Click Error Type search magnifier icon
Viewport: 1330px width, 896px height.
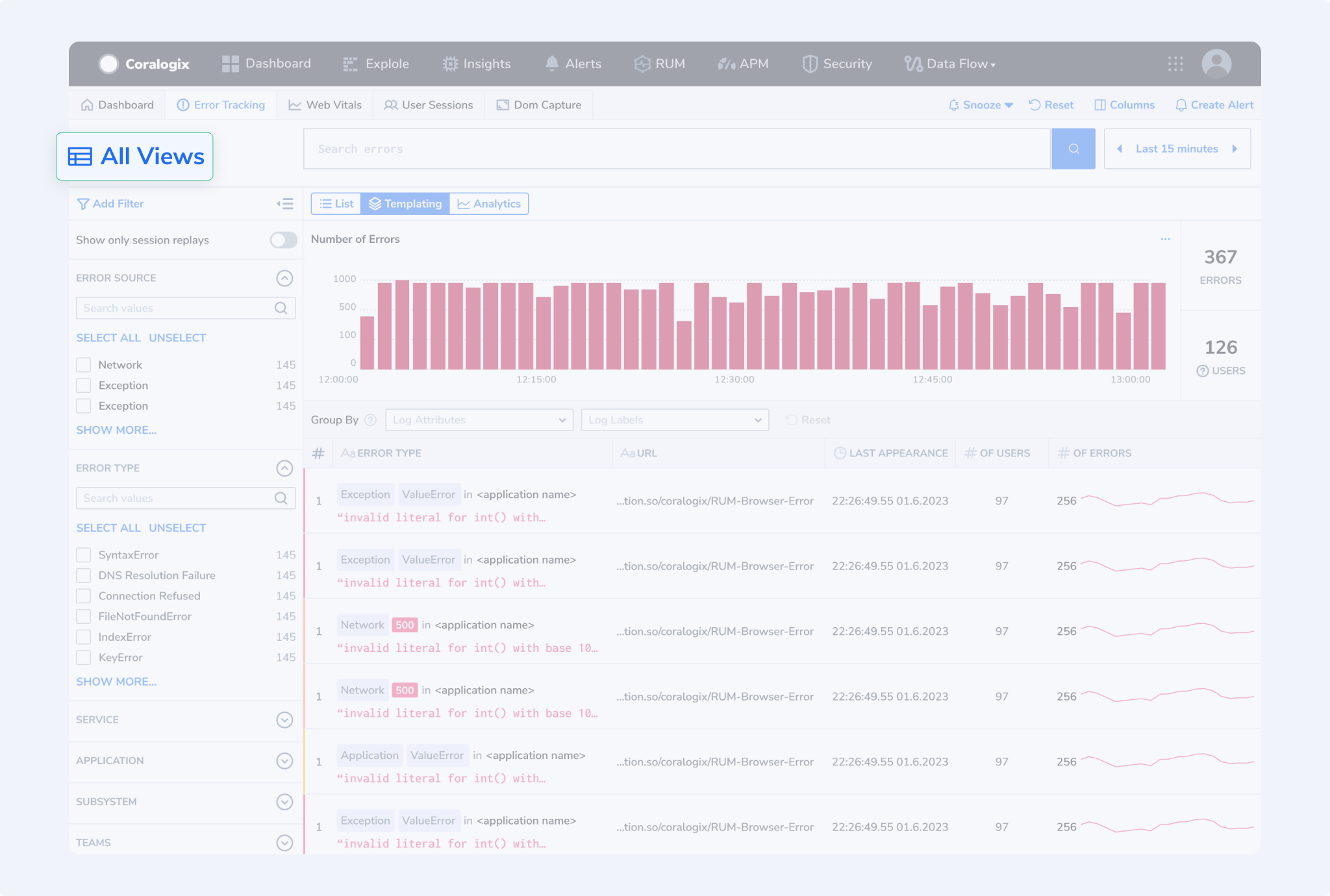pyautogui.click(x=281, y=498)
